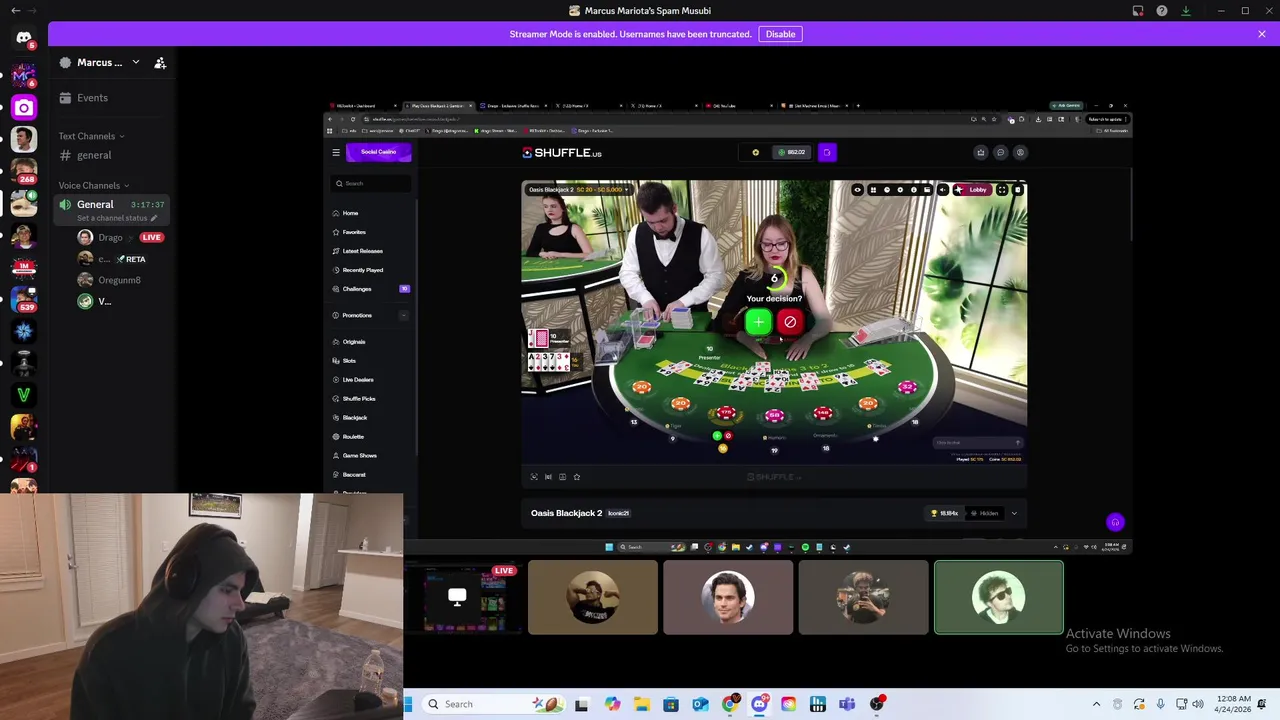Click the Social Casino button in the stream
The height and width of the screenshot is (720, 1280).
pyautogui.click(x=378, y=152)
